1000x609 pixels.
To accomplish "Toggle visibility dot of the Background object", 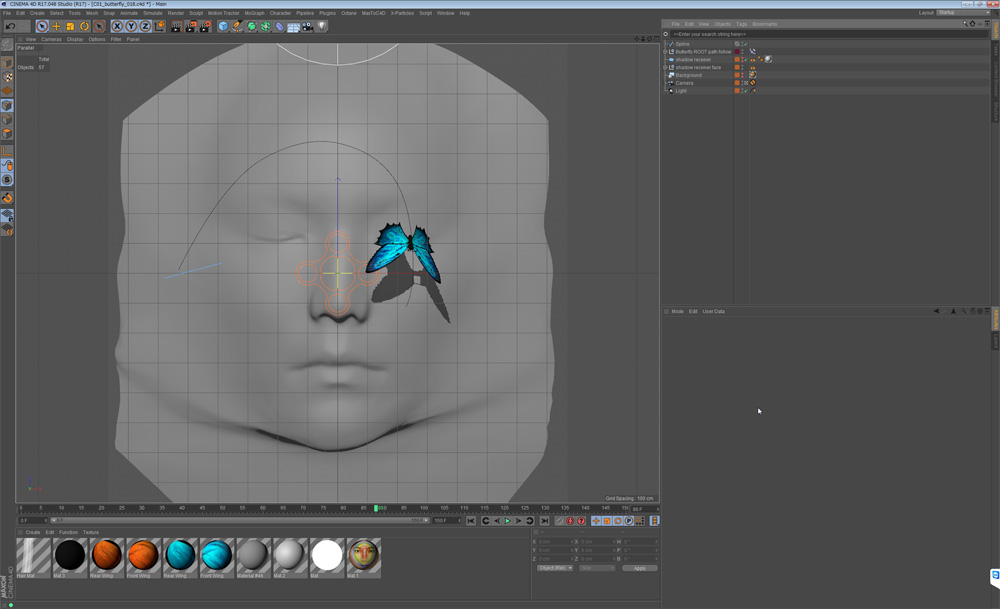I will tap(742, 74).
